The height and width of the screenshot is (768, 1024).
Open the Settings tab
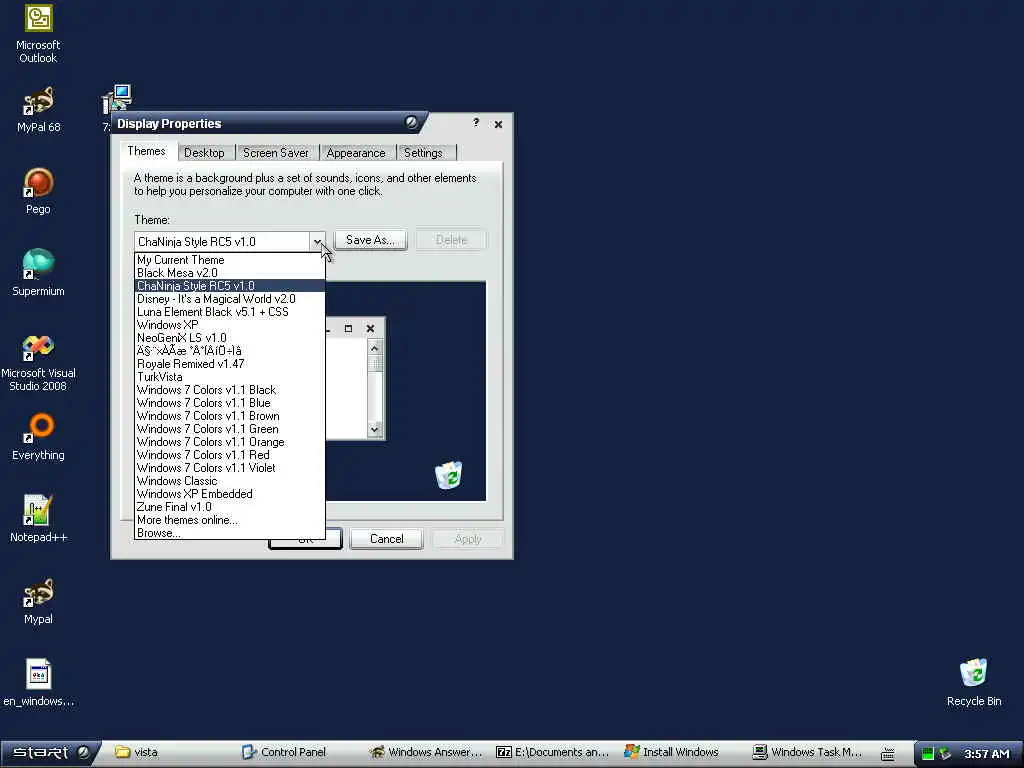[x=423, y=153]
